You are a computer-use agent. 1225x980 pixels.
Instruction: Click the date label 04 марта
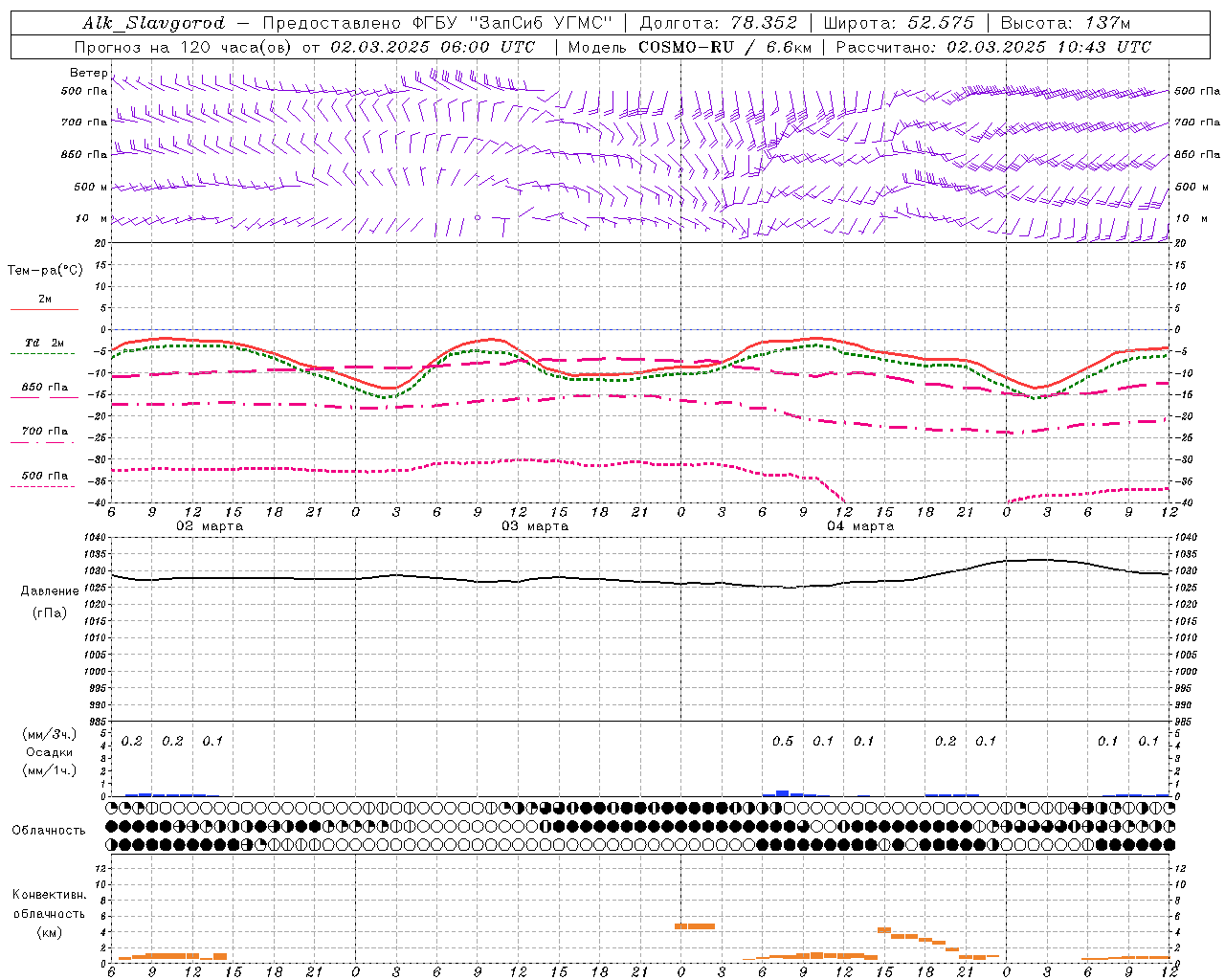pyautogui.click(x=860, y=526)
